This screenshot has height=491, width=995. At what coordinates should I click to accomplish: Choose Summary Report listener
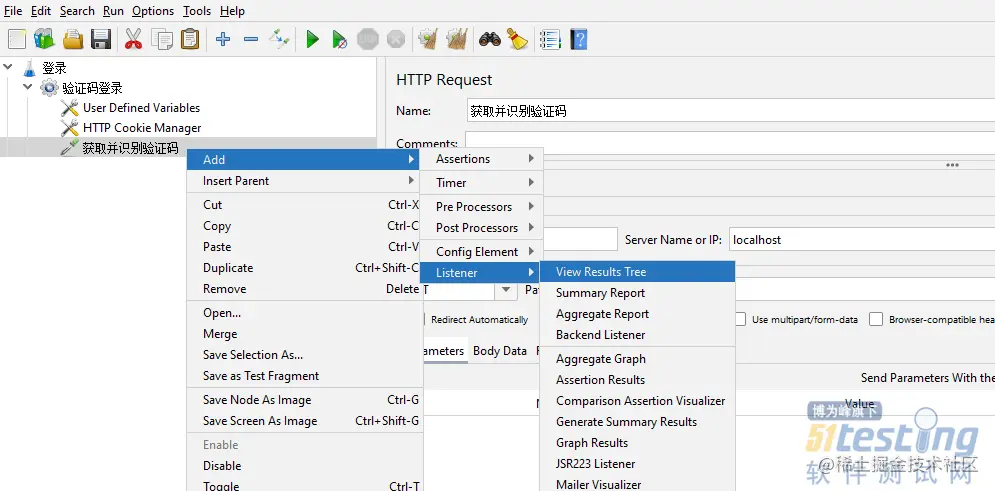(637, 292)
